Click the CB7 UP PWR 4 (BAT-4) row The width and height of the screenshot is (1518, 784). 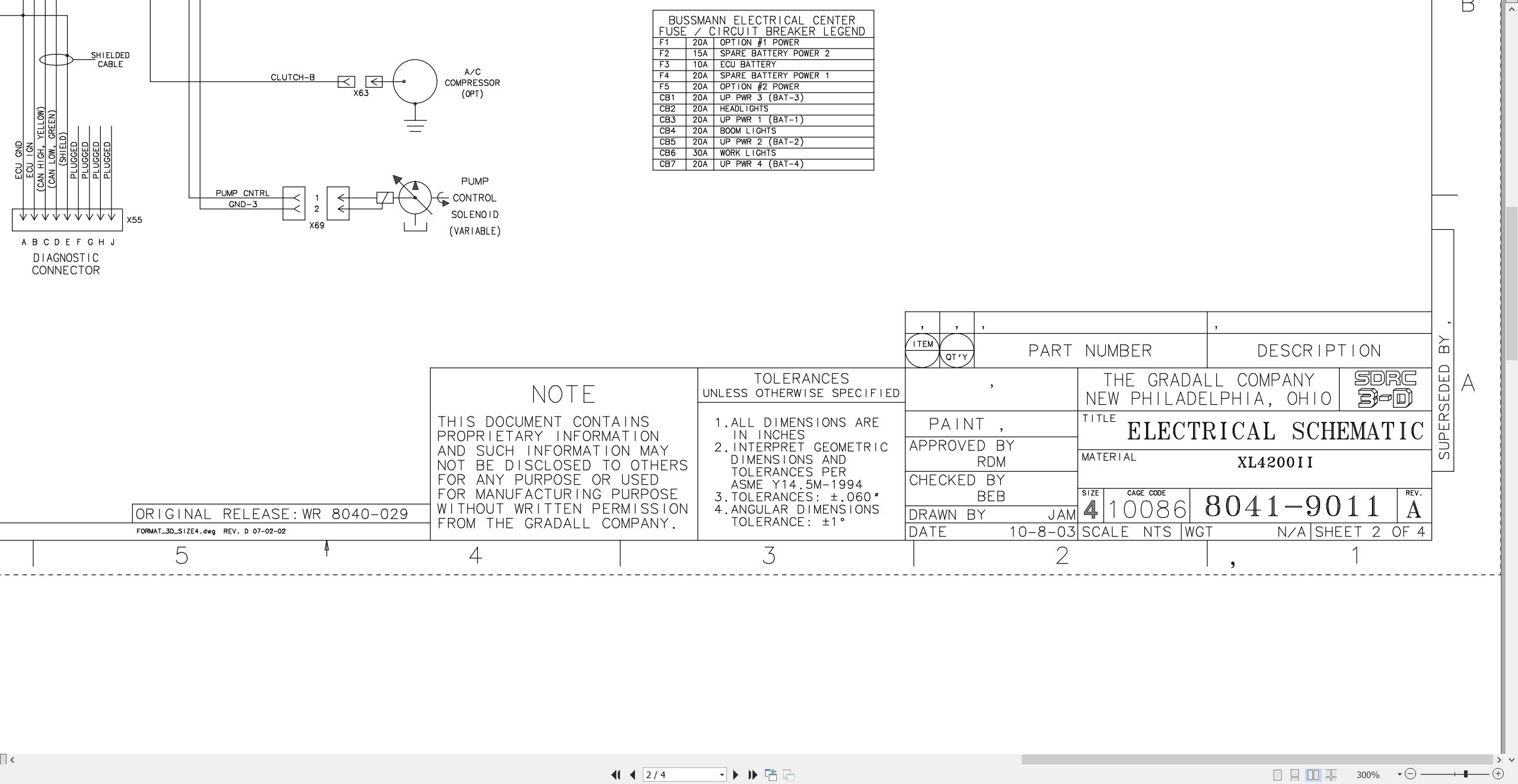coord(763,164)
